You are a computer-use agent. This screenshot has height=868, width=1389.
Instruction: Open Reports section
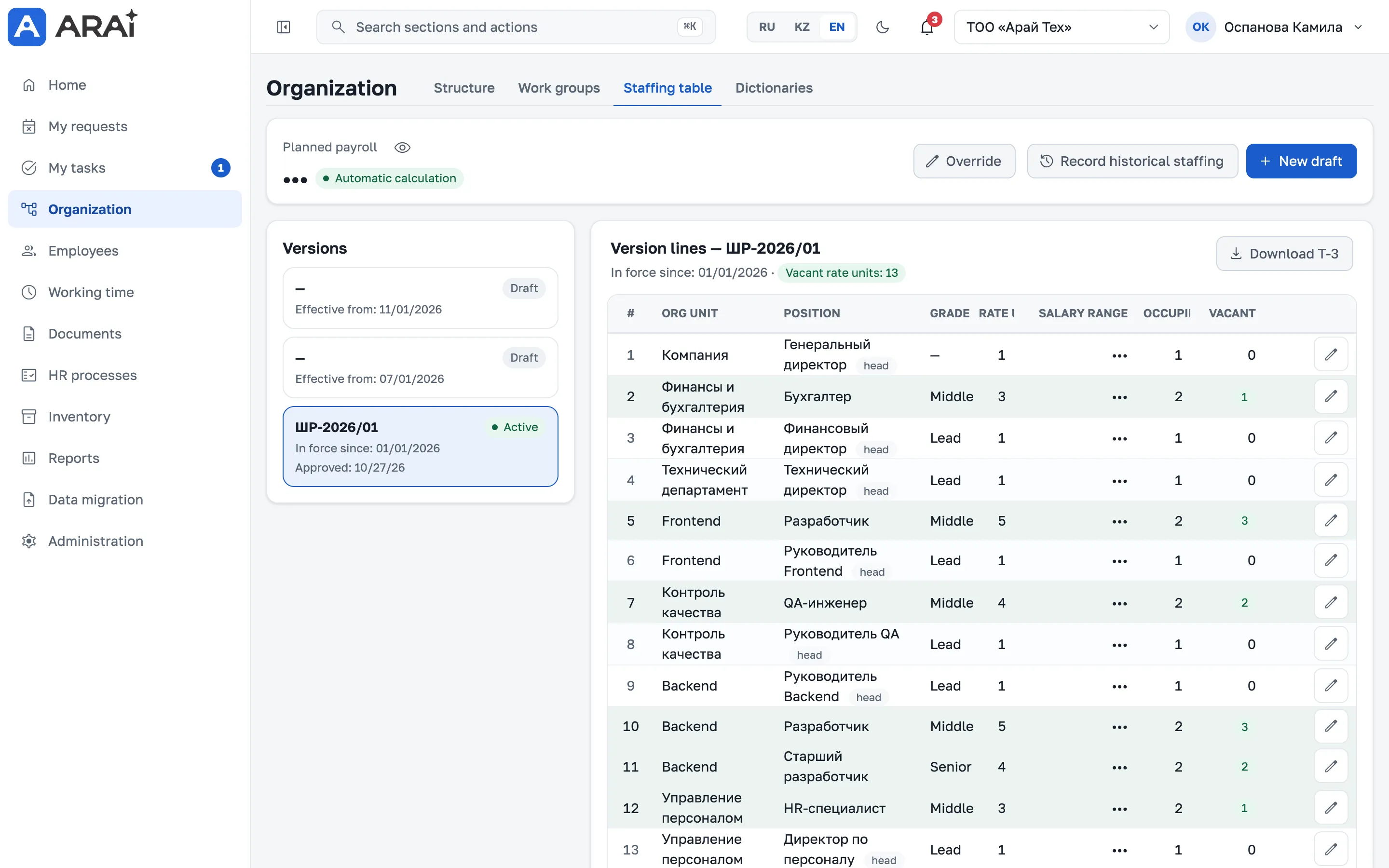click(124, 458)
